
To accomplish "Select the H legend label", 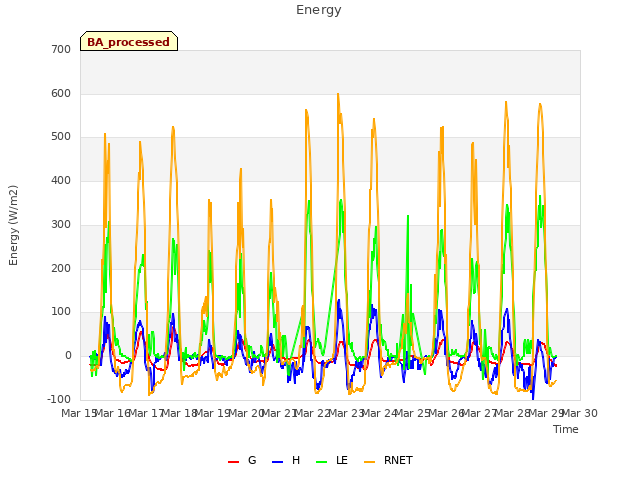I will [x=296, y=460].
